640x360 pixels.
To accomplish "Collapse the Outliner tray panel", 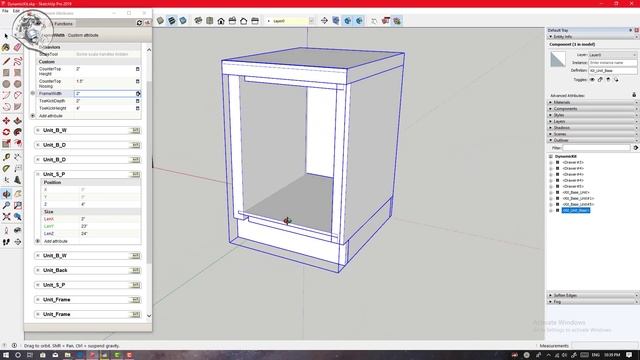I will [x=592, y=140].
